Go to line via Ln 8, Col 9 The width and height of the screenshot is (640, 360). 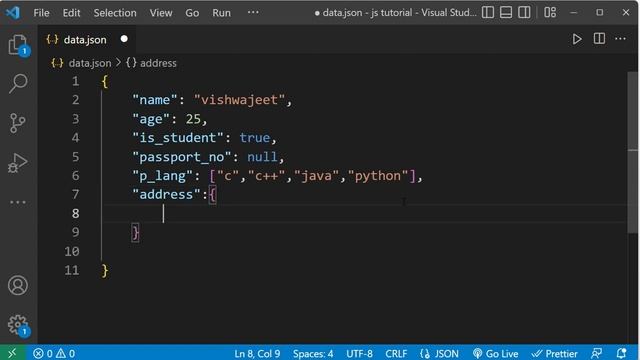pos(257,353)
